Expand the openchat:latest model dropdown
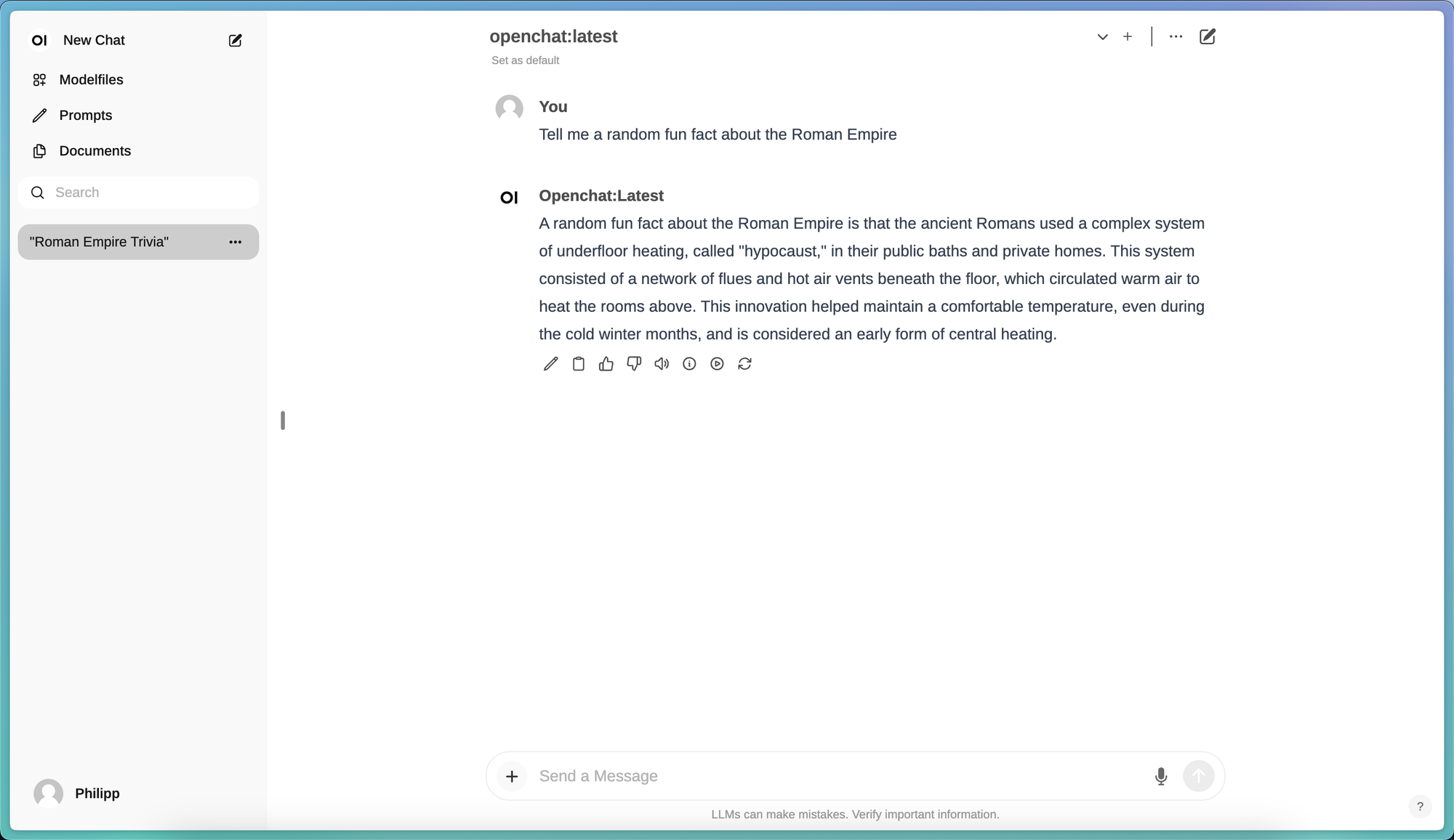This screenshot has height=840, width=1454. pyautogui.click(x=1102, y=37)
